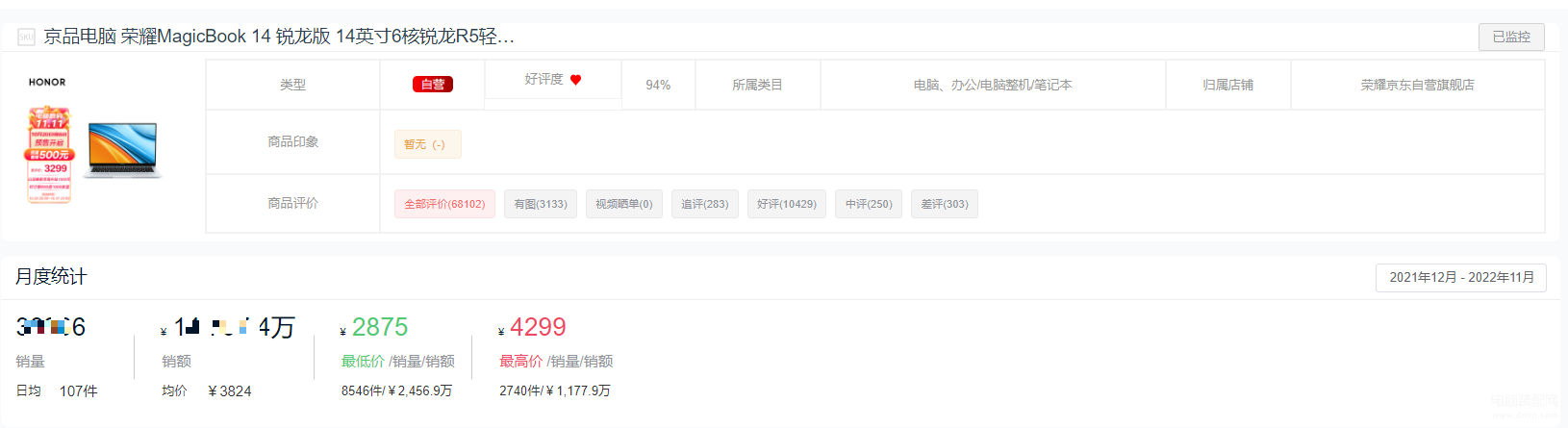
Task: Open the product title 京品电脑 荣耀MagicBook 14
Action: pyautogui.click(x=279, y=37)
